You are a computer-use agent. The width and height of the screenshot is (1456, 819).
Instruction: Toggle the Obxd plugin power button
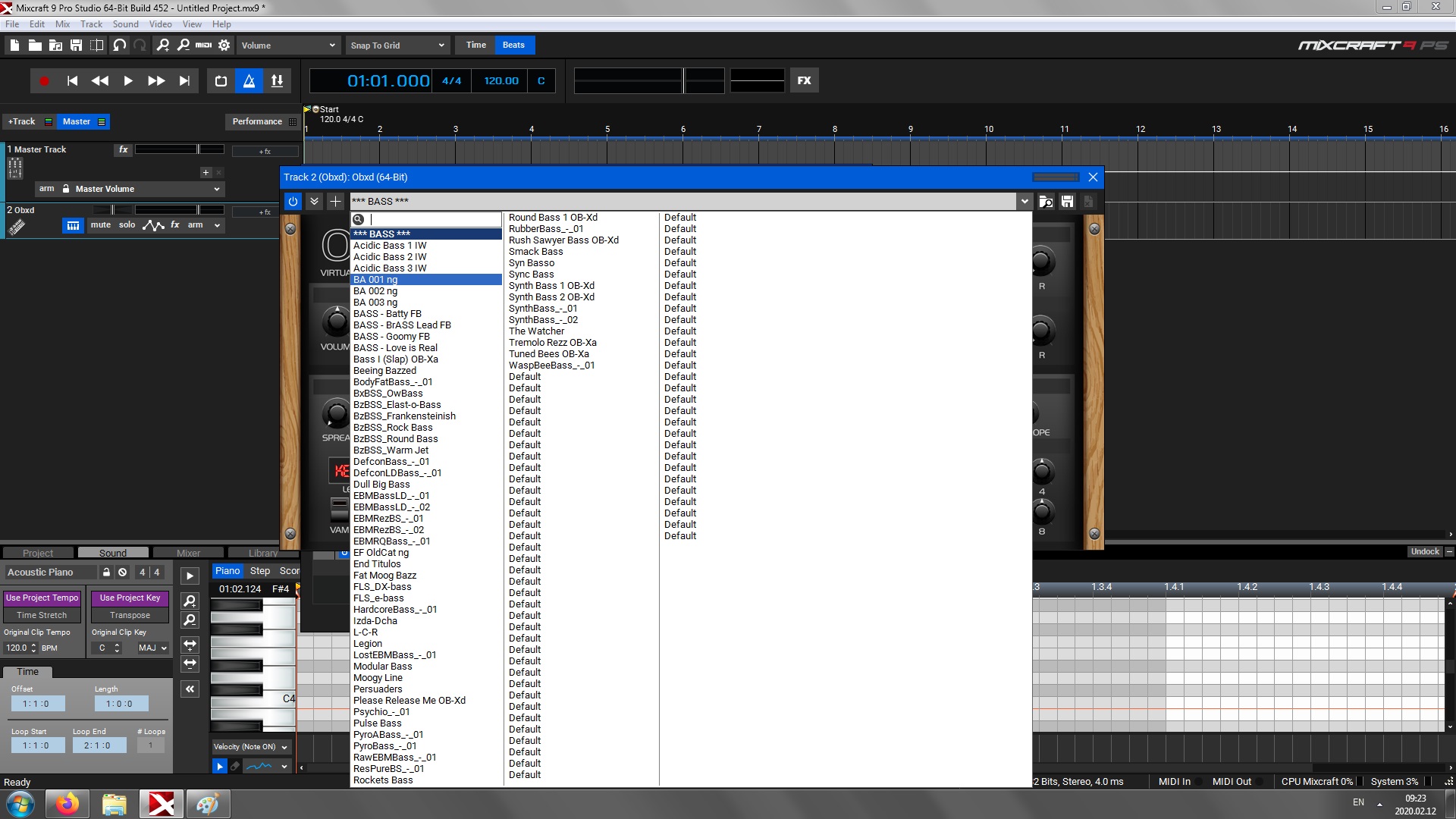(x=293, y=201)
